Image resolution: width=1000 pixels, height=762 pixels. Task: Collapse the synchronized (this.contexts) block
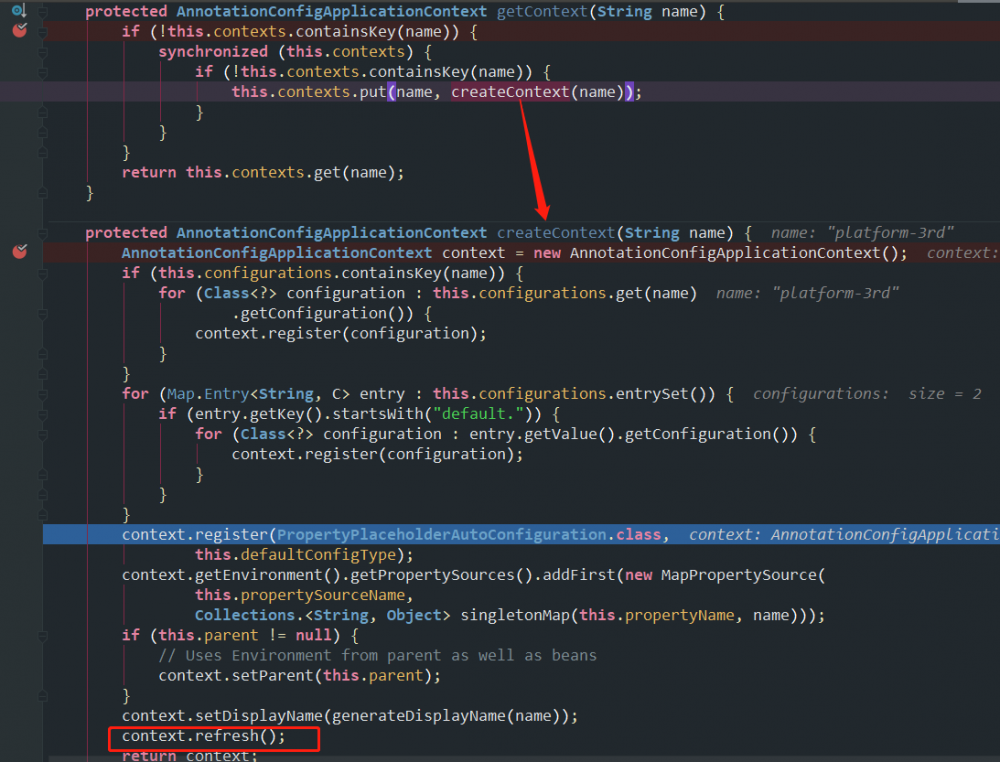pyautogui.click(x=43, y=52)
